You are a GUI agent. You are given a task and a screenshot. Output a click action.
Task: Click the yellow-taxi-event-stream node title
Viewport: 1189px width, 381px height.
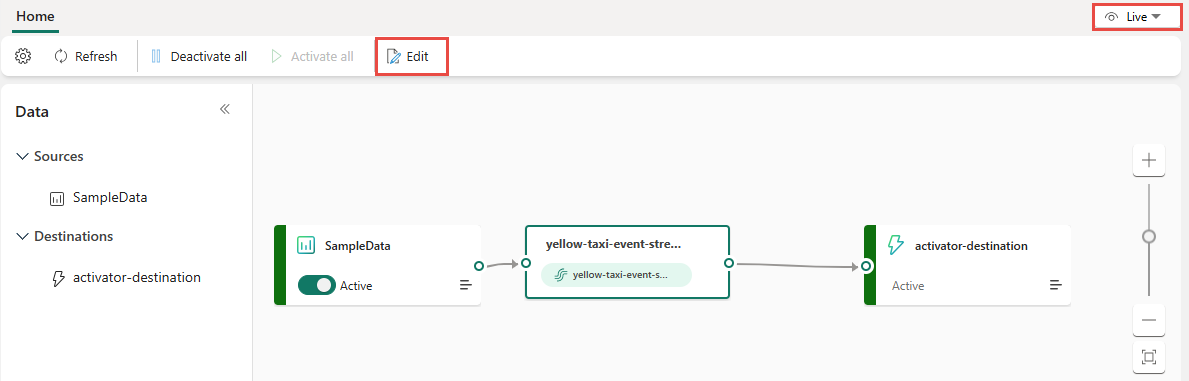tap(613, 244)
